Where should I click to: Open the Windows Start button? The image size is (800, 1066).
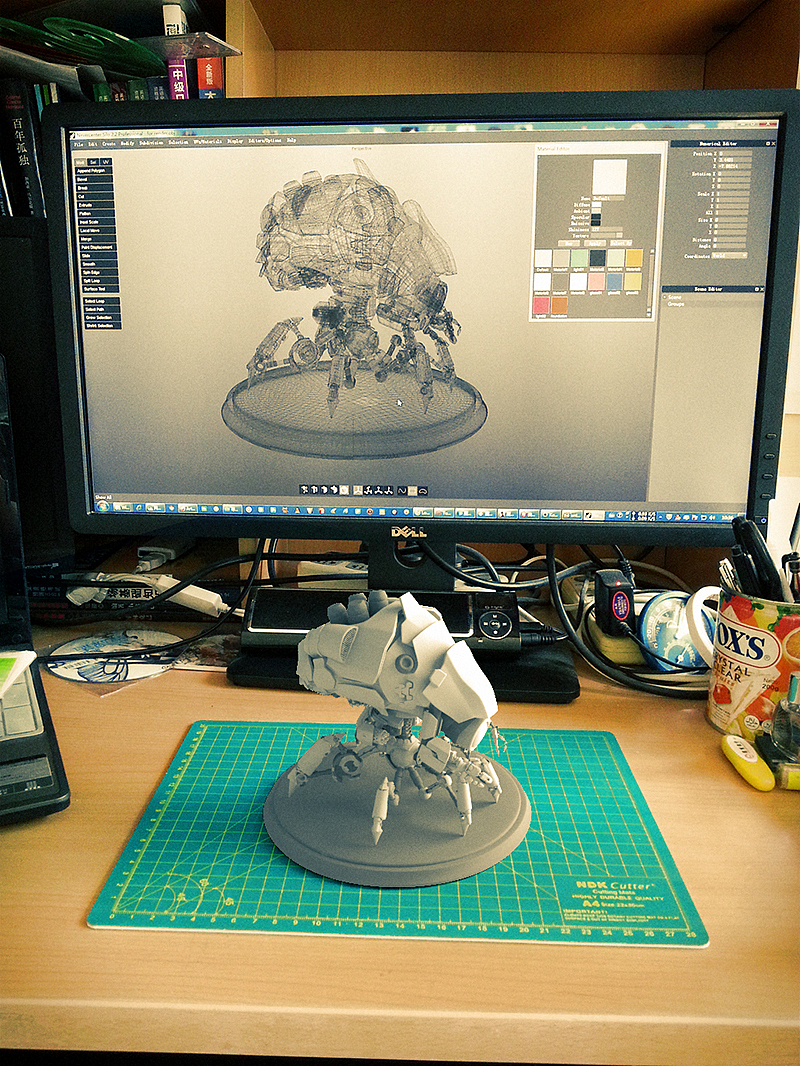[x=102, y=506]
